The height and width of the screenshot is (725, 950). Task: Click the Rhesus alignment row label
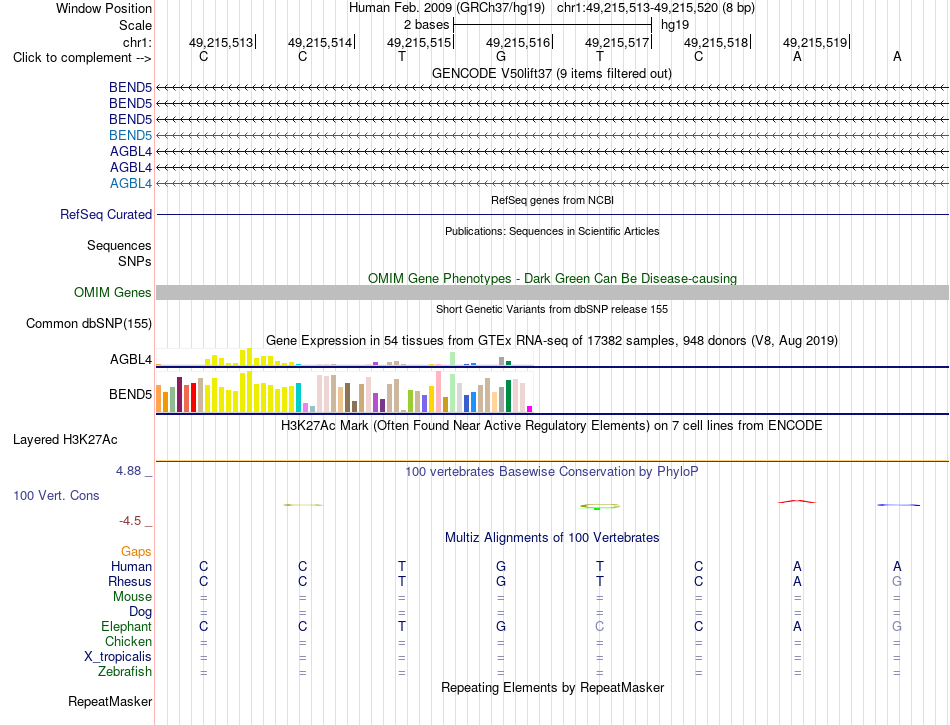point(130,581)
